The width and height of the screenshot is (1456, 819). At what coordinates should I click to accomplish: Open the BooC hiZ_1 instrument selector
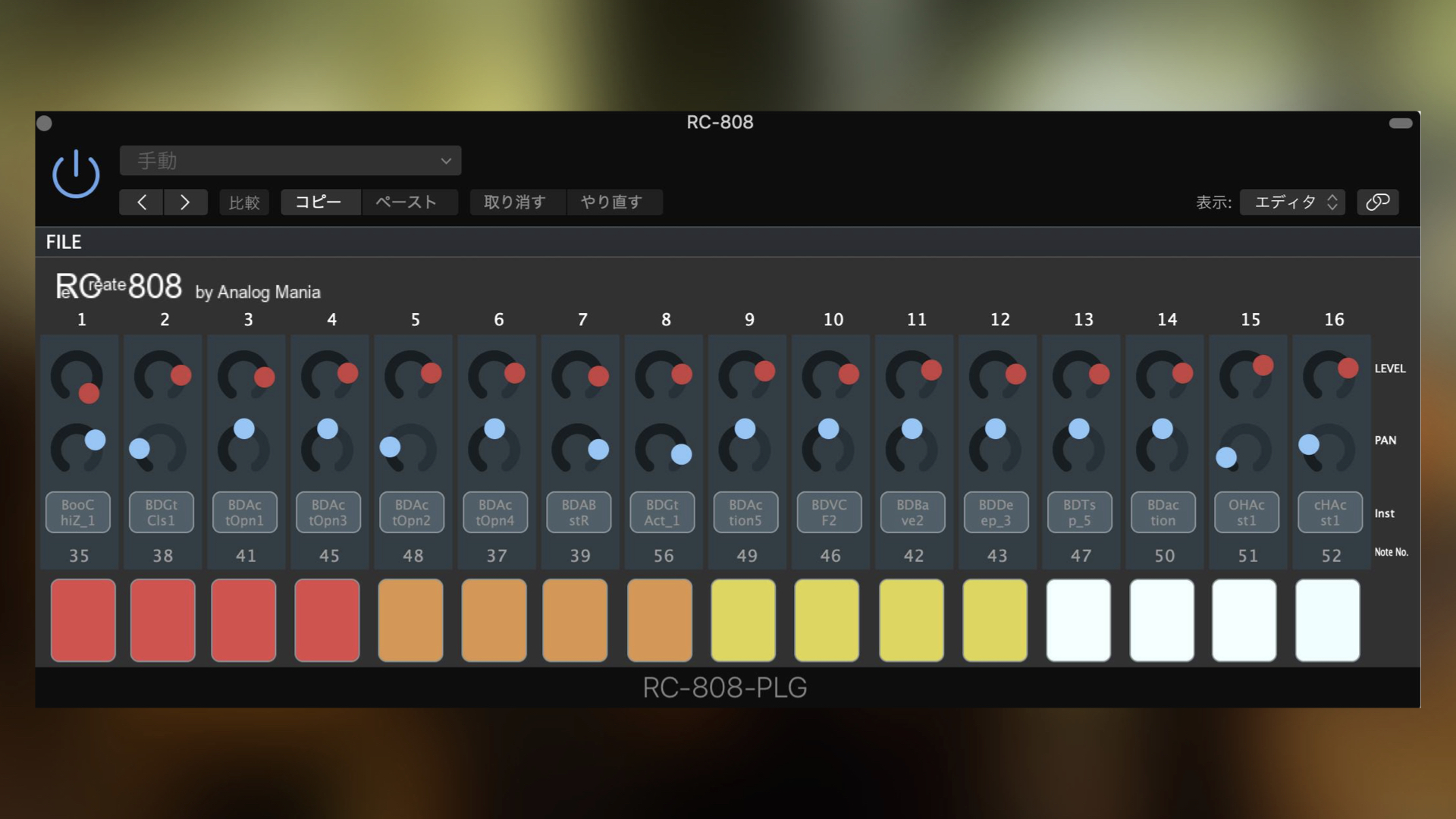pos(78,513)
